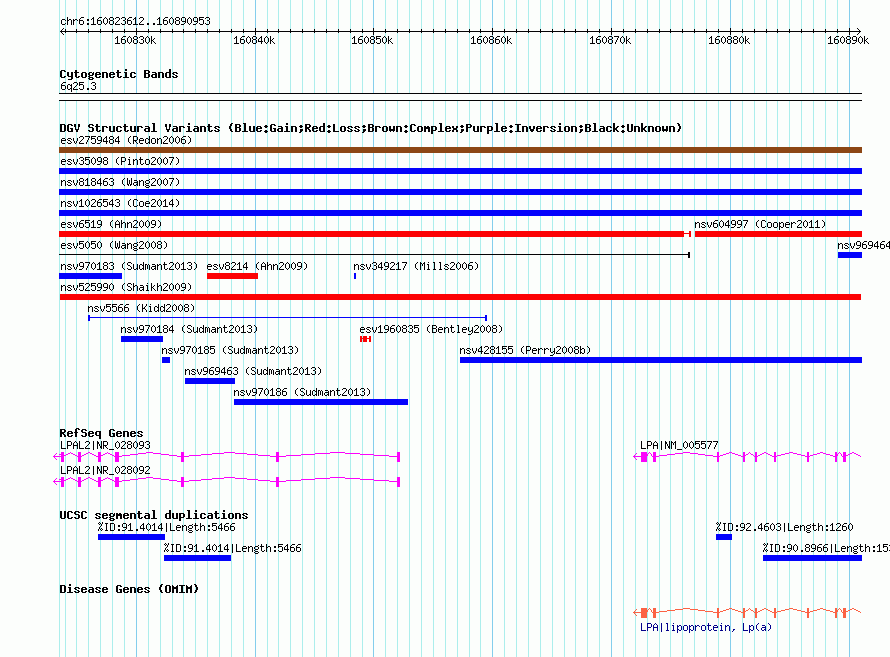Open the nsv1026543 (Coe2014) variant bar
890x657 pixels.
tap(460, 213)
